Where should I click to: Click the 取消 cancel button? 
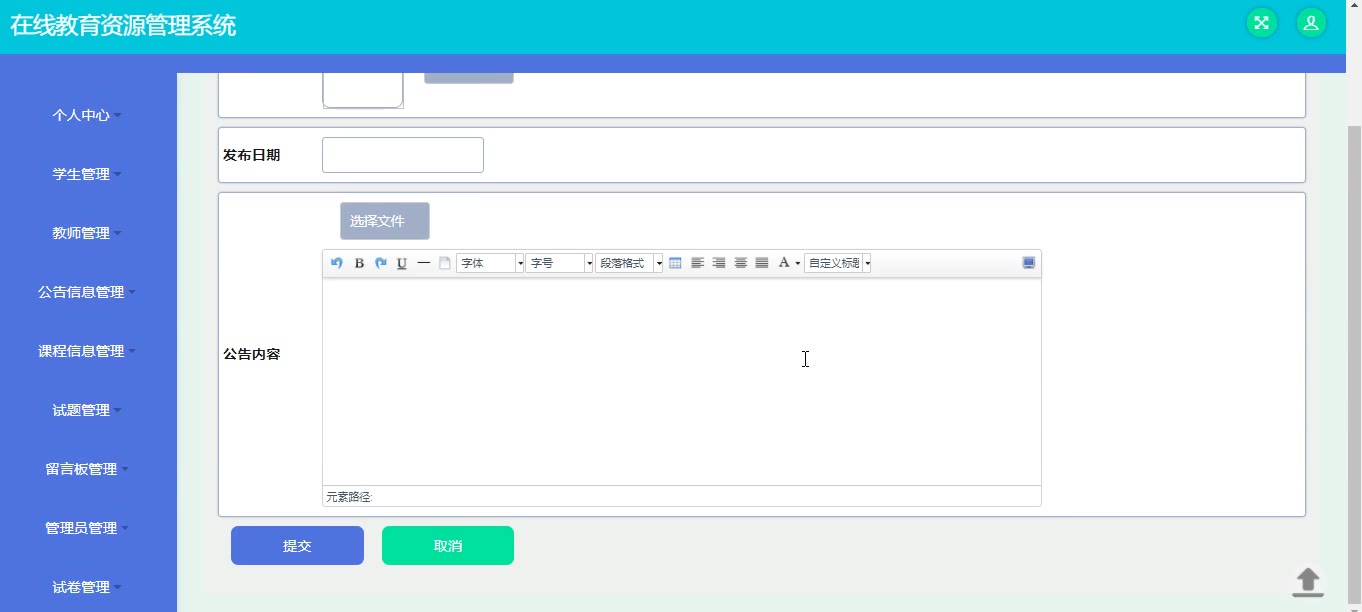(448, 546)
